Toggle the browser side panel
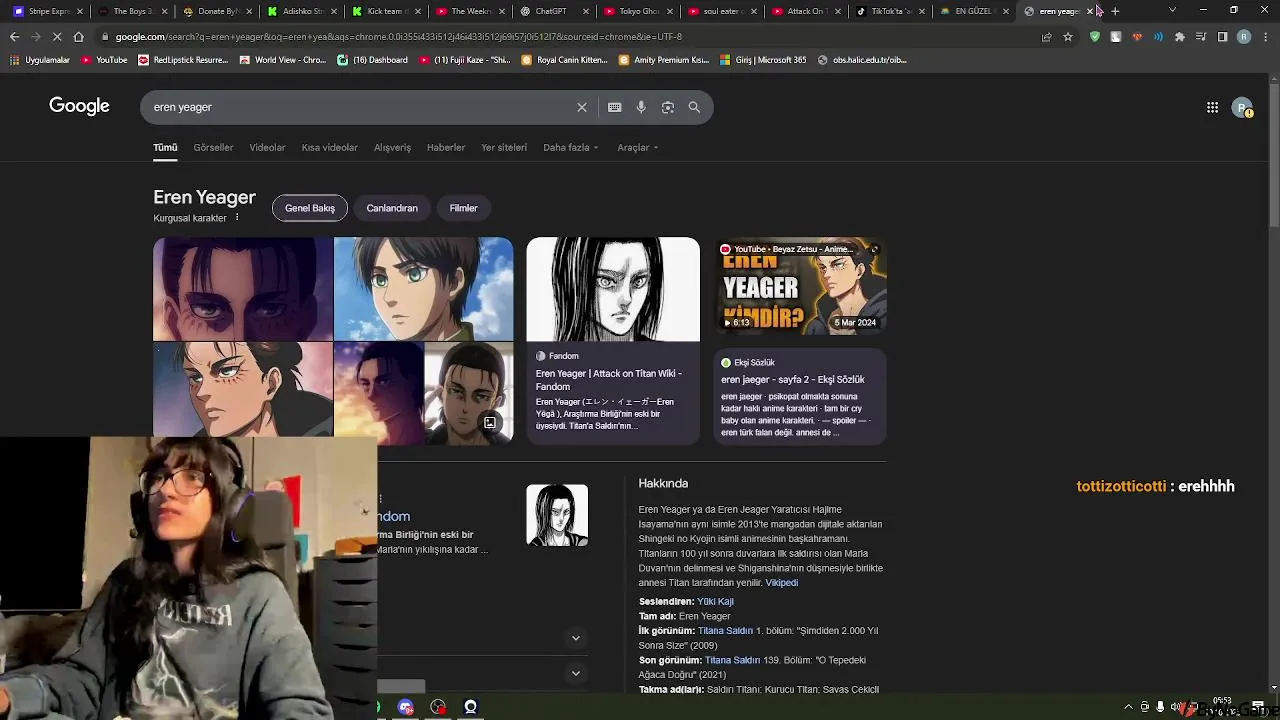Image resolution: width=1280 pixels, height=720 pixels. pos(1222,37)
